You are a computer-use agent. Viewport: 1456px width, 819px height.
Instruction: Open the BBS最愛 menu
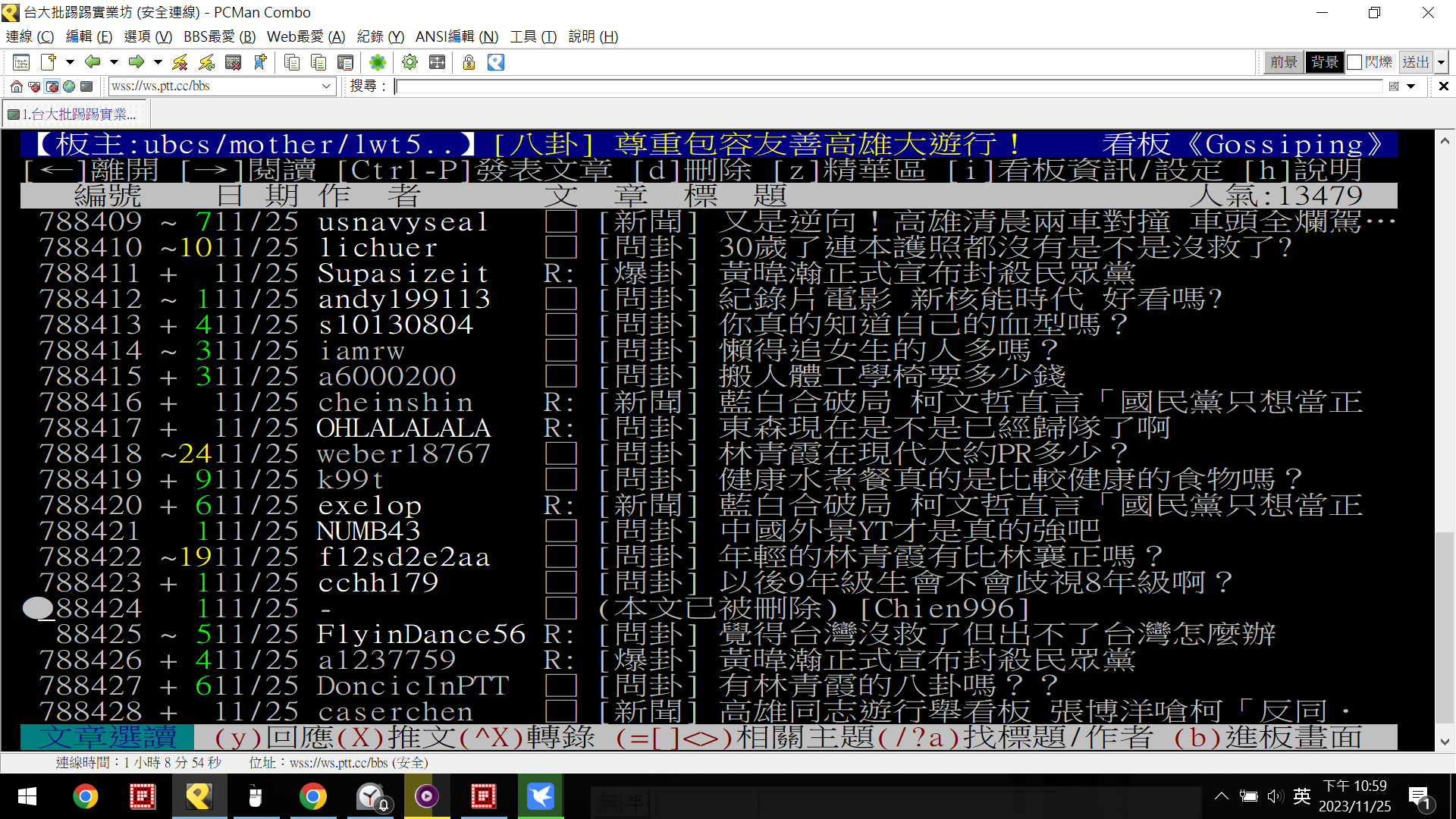tap(219, 36)
